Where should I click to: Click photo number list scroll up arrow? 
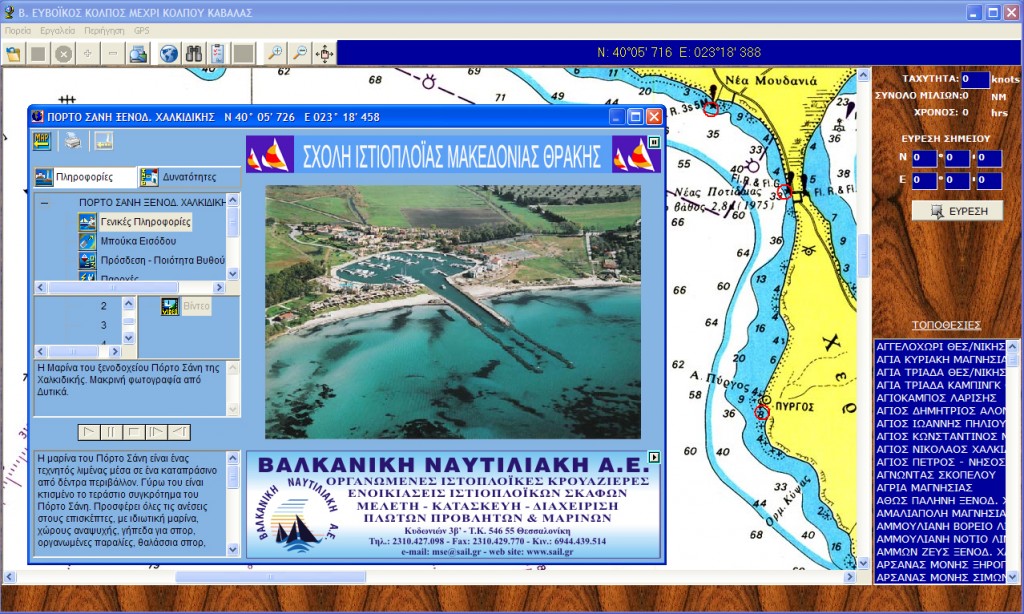coord(129,304)
